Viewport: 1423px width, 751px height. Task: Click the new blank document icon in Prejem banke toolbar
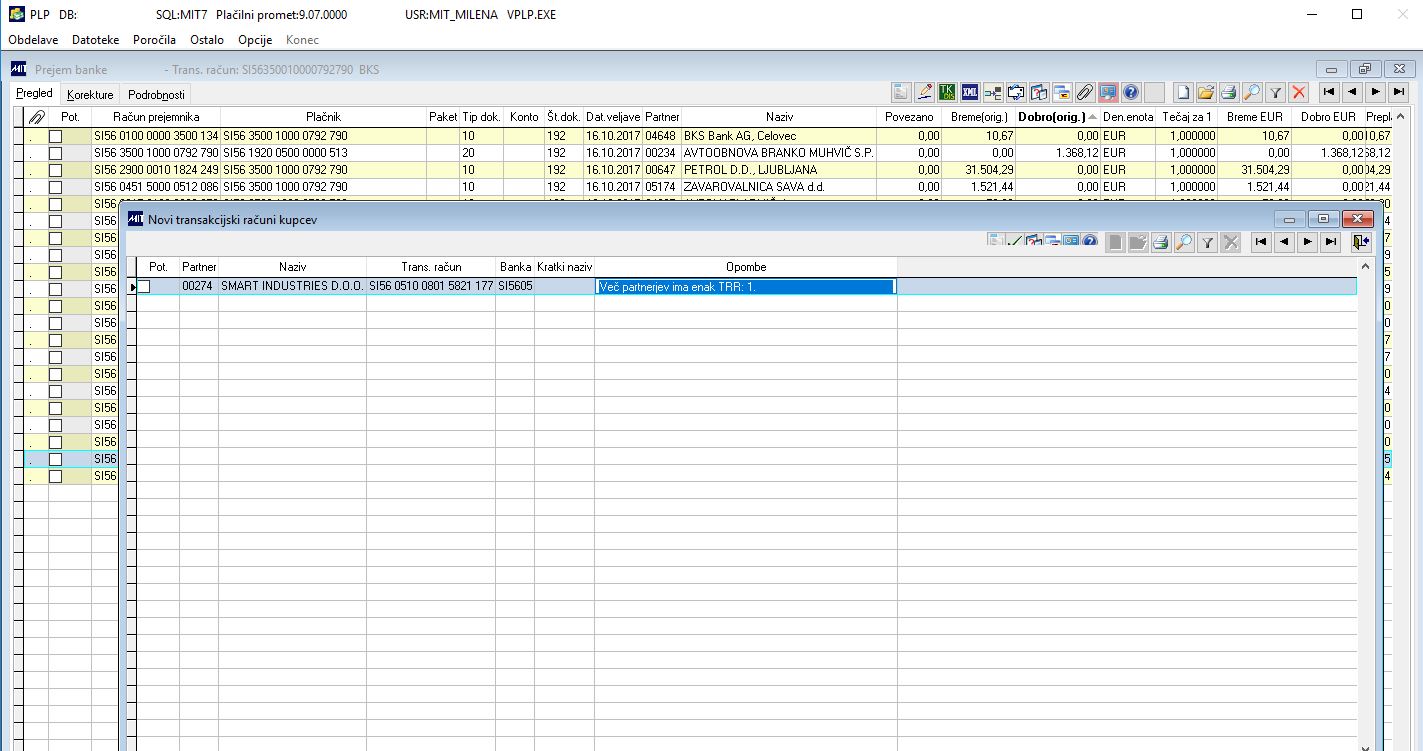click(1184, 92)
